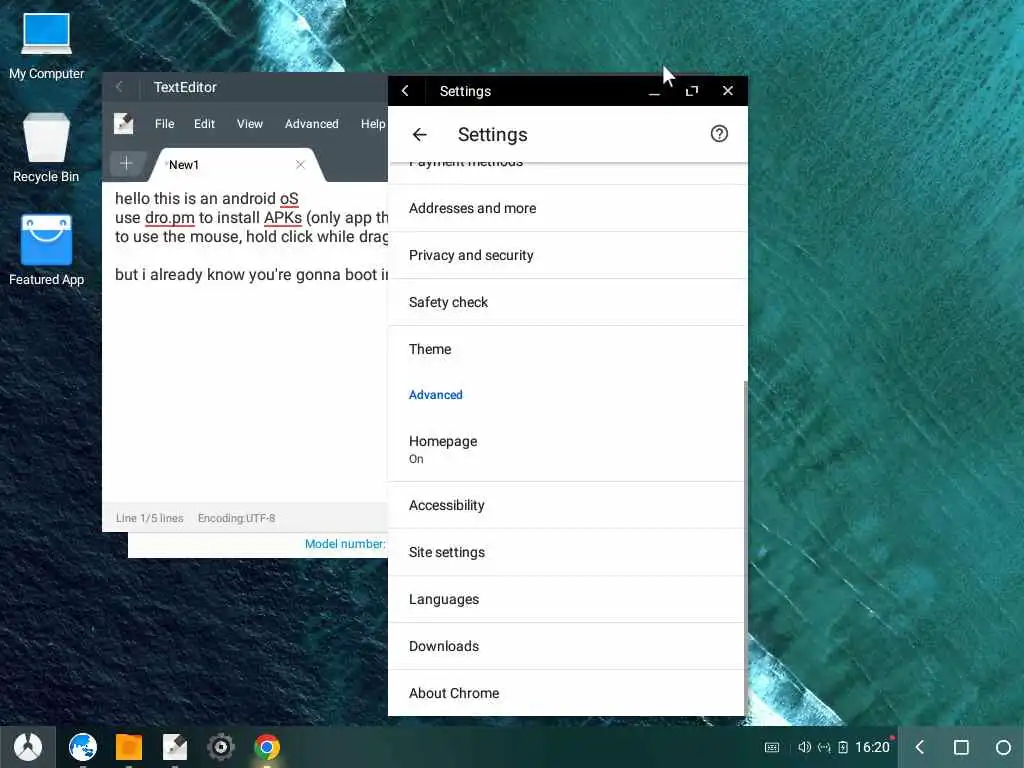
Task: Open Site settings
Action: [566, 552]
